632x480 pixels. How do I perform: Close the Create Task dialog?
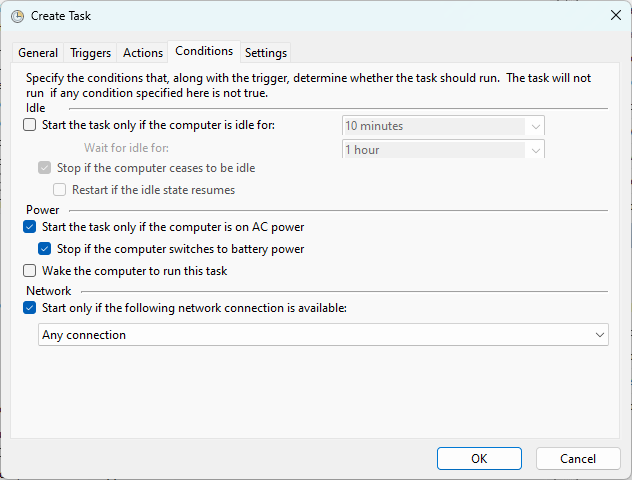615,16
